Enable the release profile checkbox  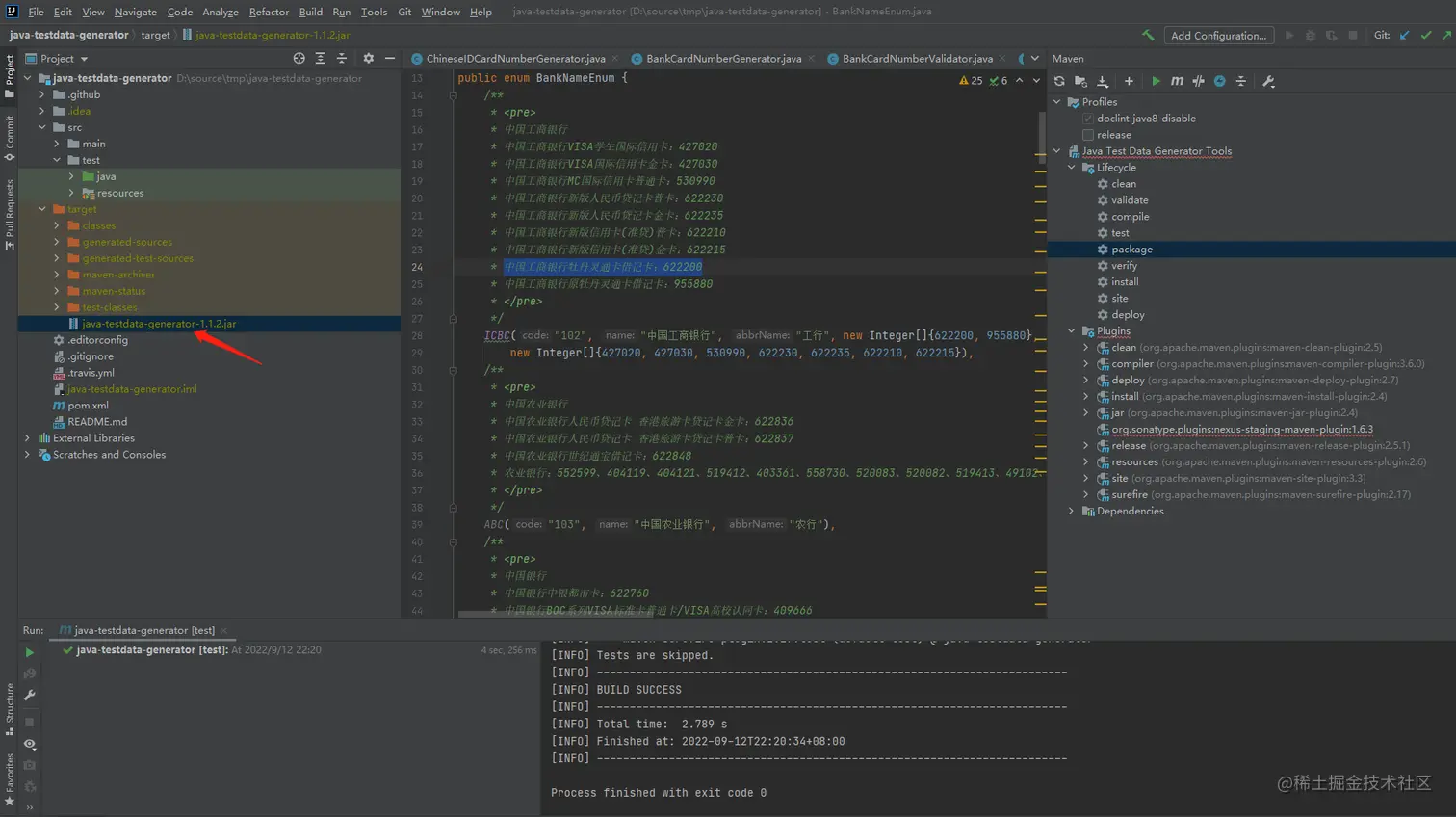point(1088,135)
